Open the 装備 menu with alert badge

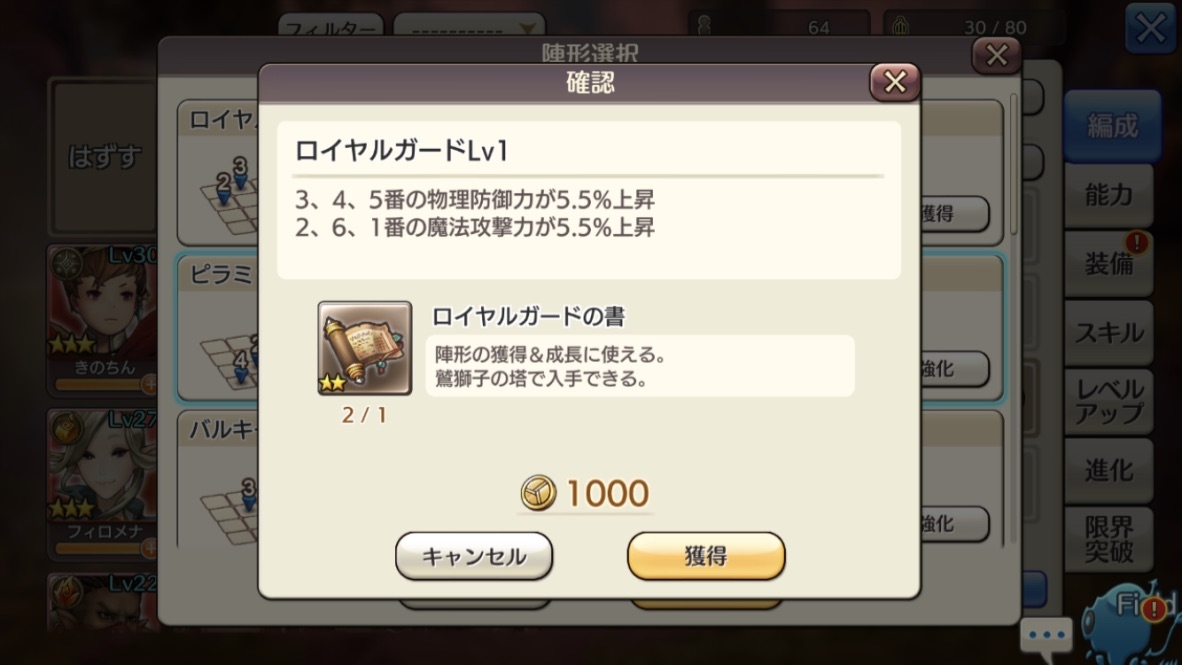click(x=1109, y=264)
